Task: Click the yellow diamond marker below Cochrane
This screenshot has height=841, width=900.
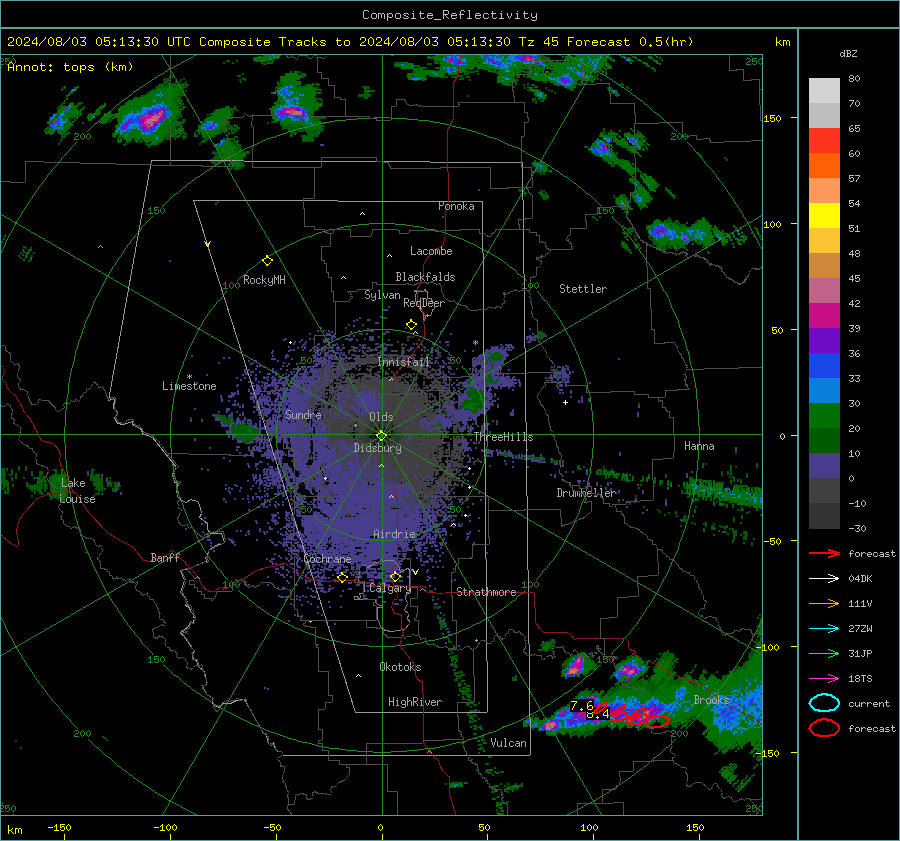Action: 342,577
